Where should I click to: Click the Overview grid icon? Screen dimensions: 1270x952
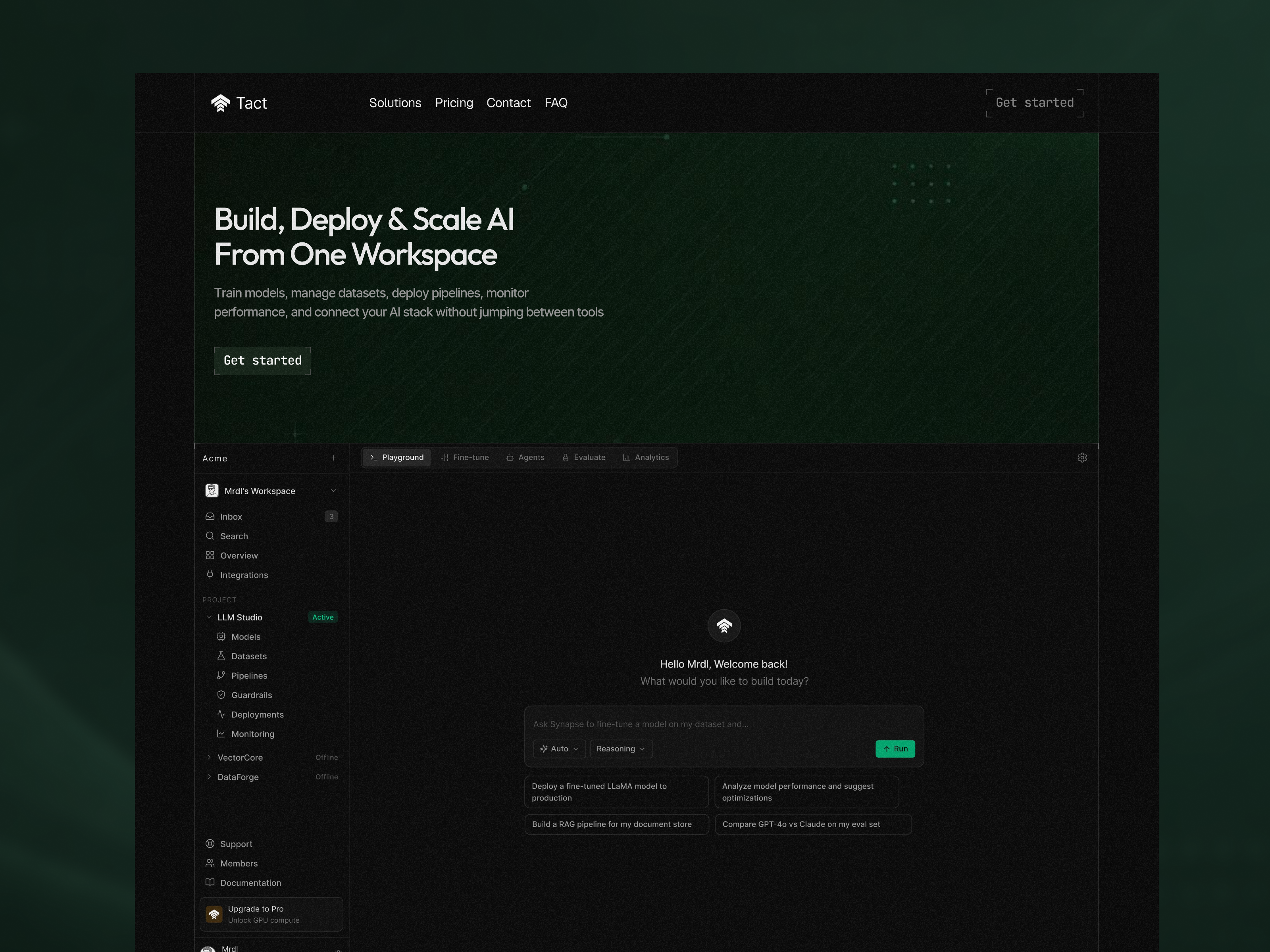(x=210, y=555)
